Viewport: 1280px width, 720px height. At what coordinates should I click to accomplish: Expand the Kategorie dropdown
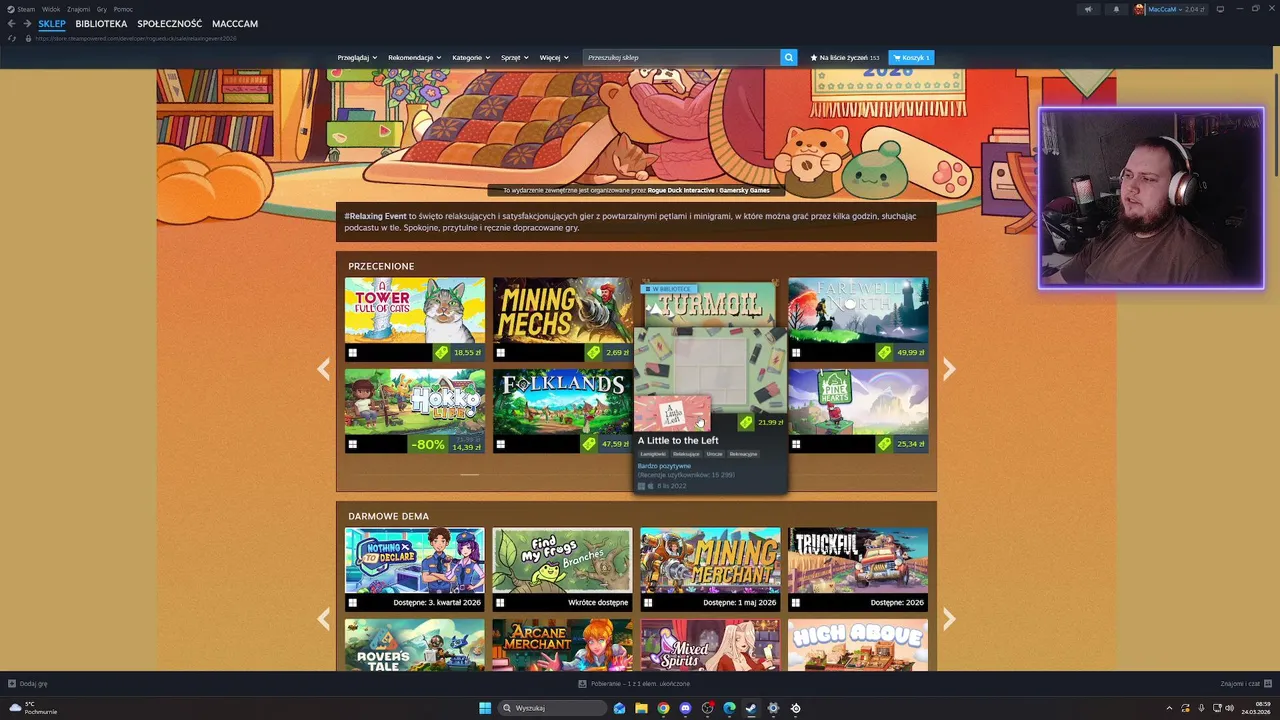[471, 58]
